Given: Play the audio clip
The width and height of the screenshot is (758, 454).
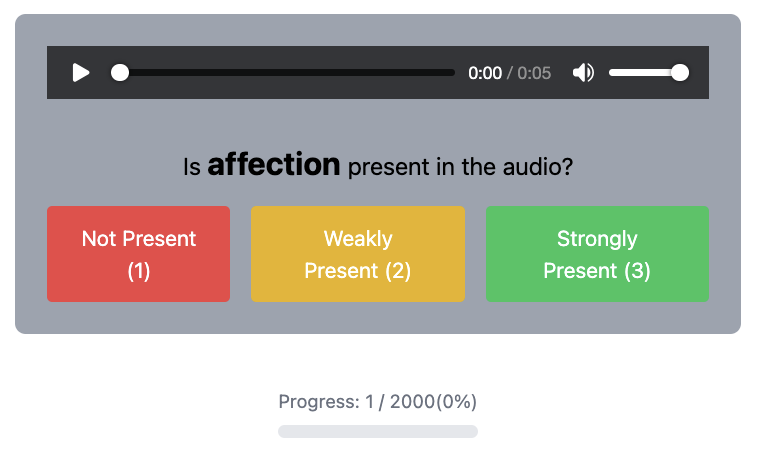Looking at the screenshot, I should [x=81, y=73].
